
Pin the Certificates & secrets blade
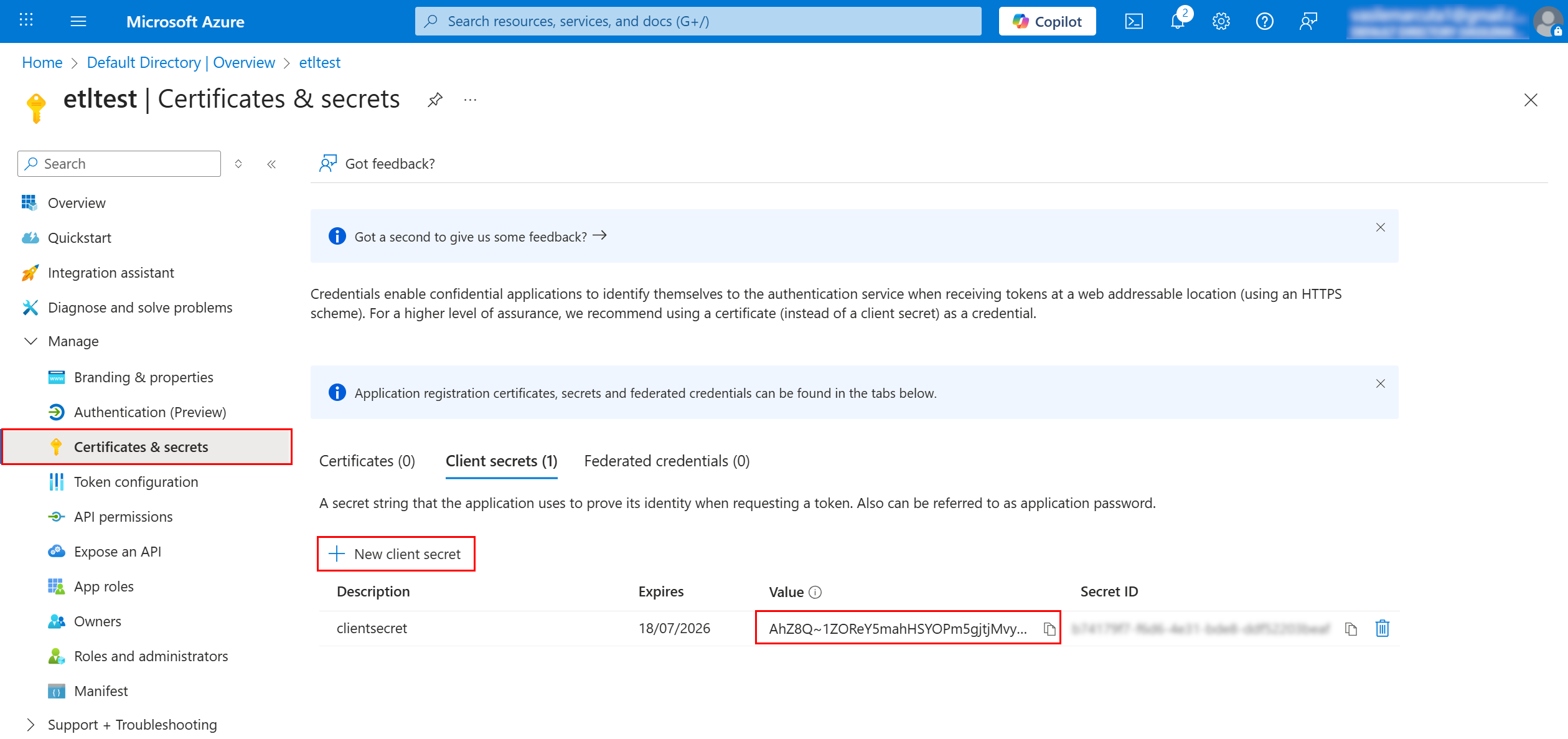434,100
